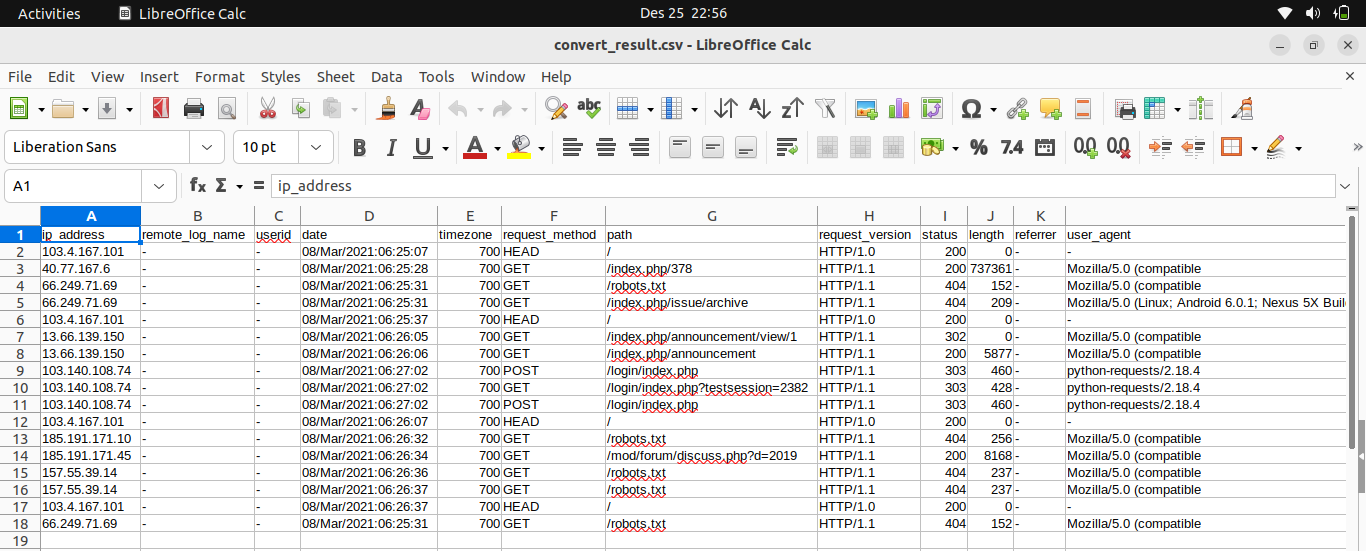Click the Decrease Indent icon
This screenshot has width=1366, height=551.
pos(1193,147)
